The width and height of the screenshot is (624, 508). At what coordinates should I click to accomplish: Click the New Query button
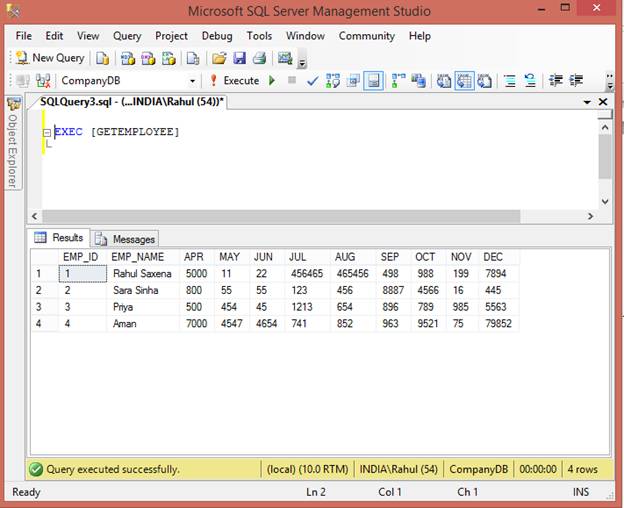[50, 58]
